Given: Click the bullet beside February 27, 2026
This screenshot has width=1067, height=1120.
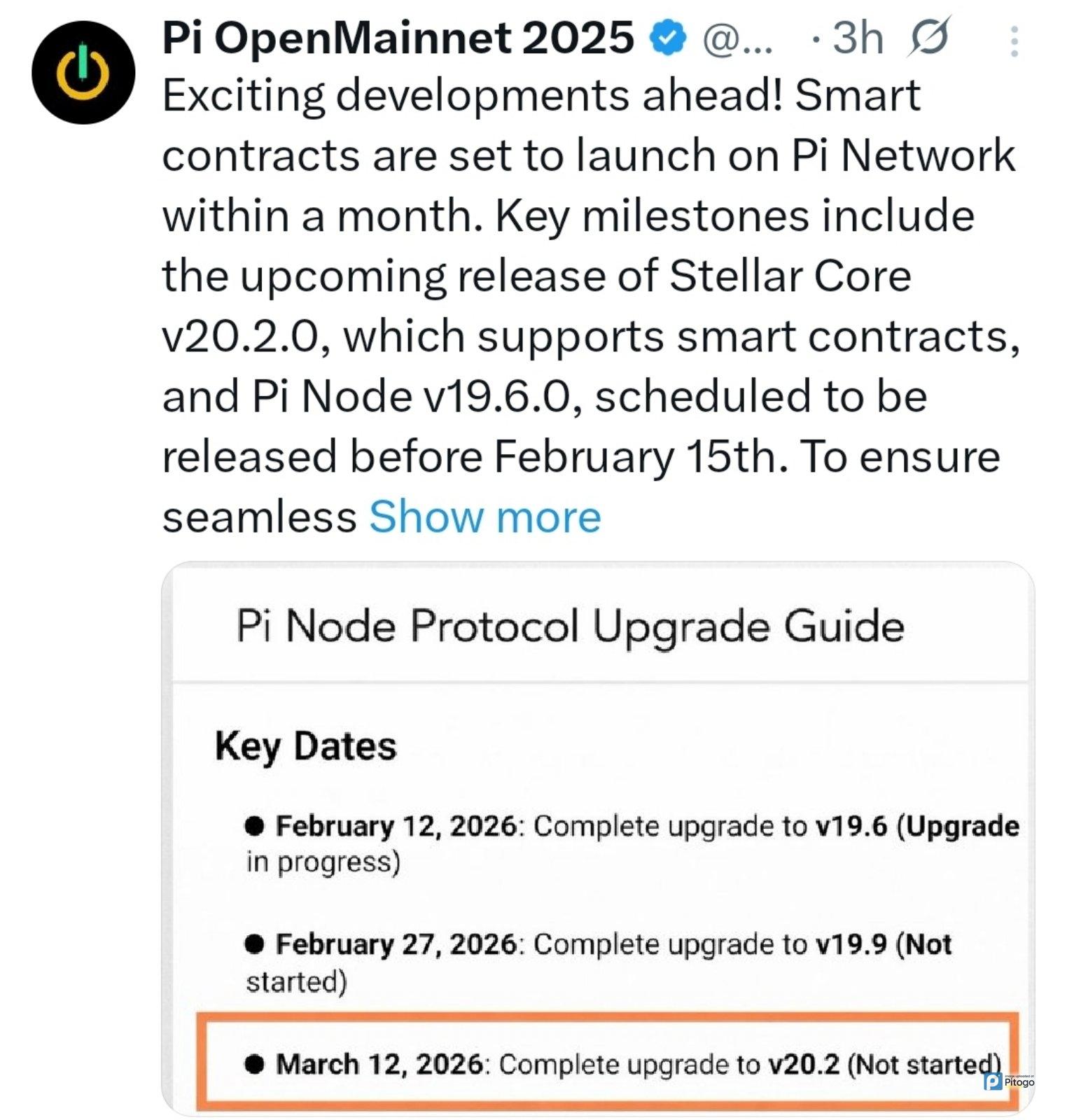Looking at the screenshot, I should click(x=254, y=944).
